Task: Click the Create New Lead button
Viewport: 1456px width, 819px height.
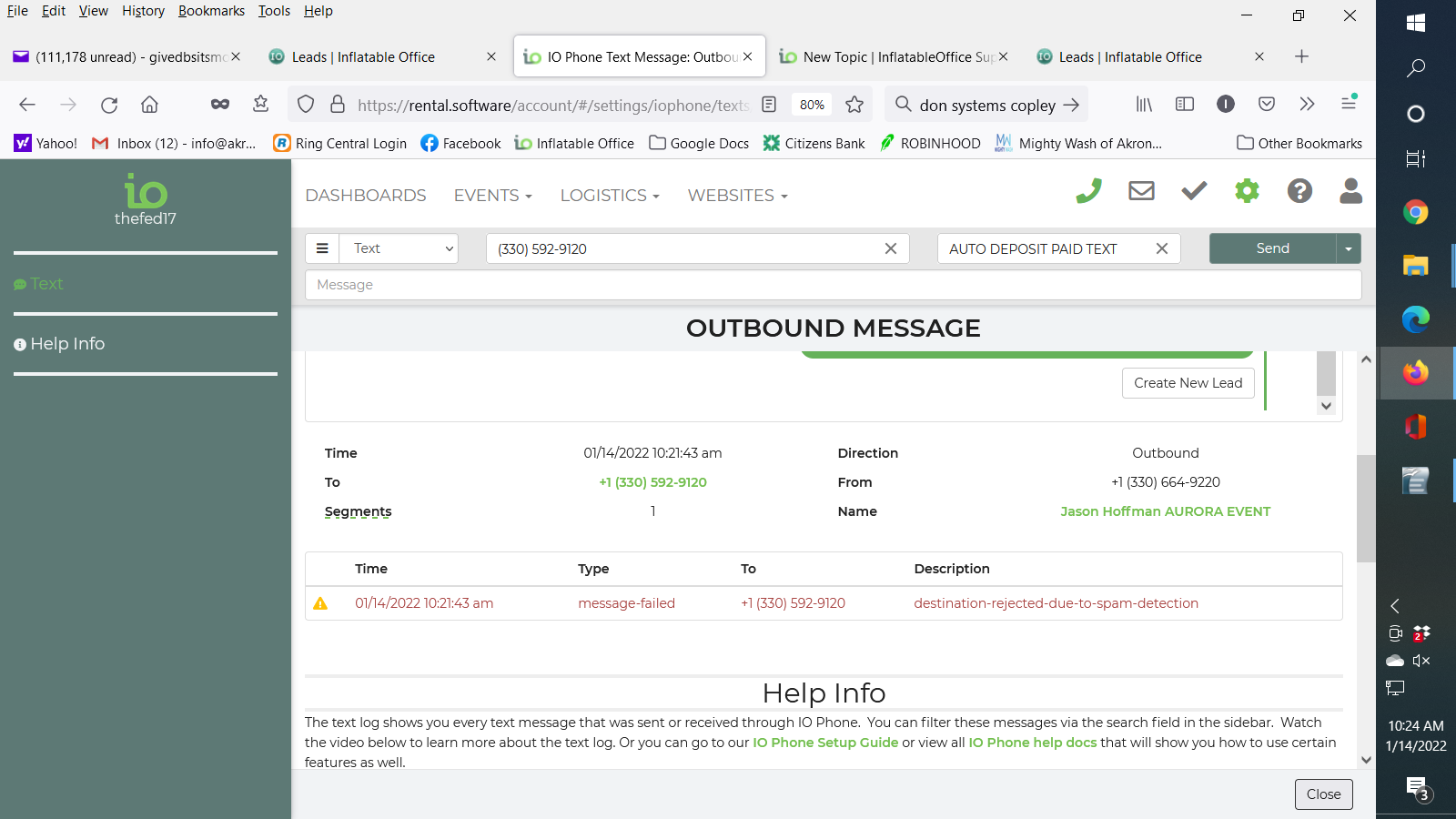Action: [x=1188, y=383]
